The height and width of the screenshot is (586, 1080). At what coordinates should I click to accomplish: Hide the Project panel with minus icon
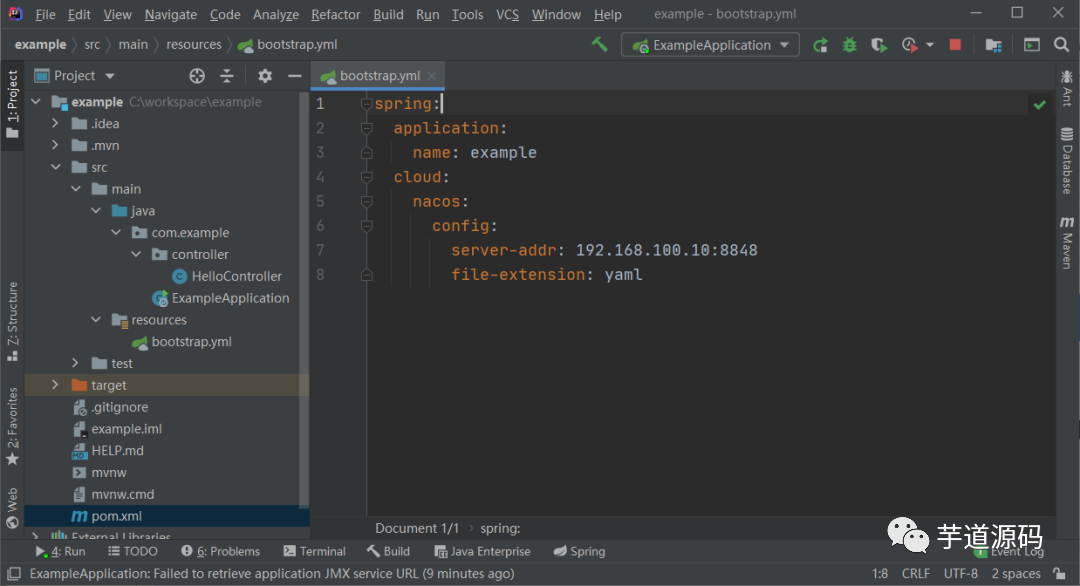pos(295,76)
